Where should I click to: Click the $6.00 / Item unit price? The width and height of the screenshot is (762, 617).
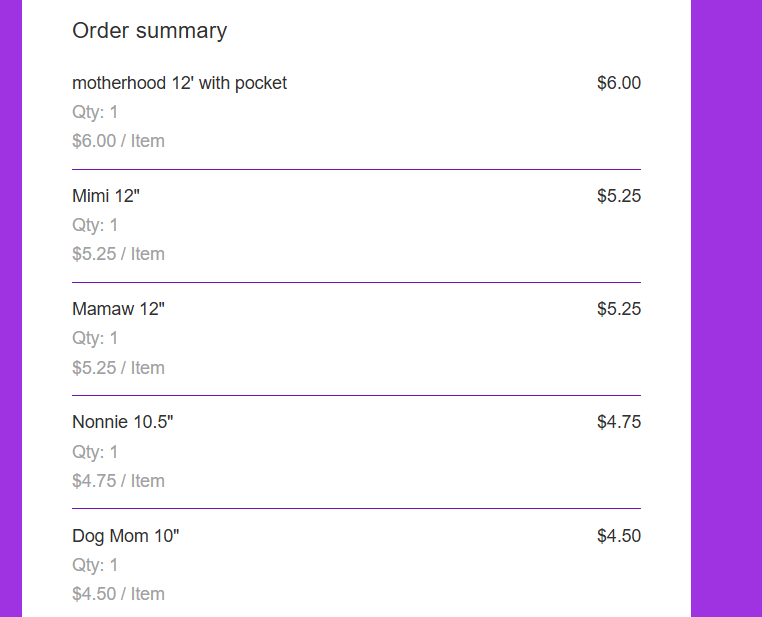[118, 141]
